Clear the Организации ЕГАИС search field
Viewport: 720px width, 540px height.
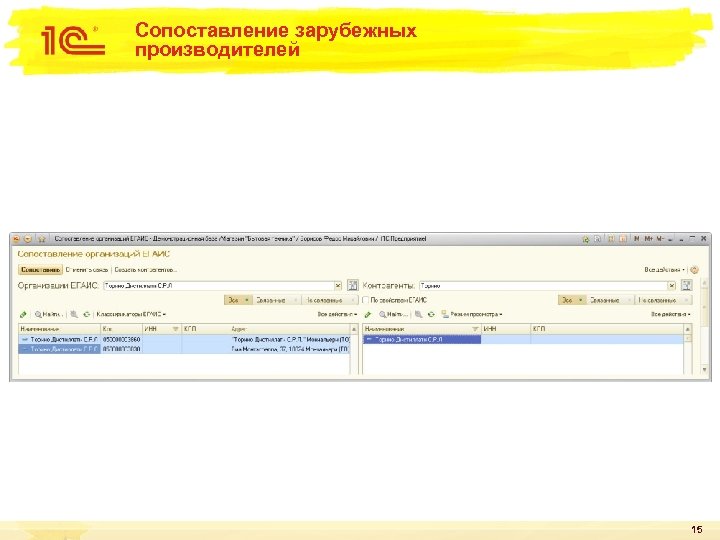[x=338, y=286]
